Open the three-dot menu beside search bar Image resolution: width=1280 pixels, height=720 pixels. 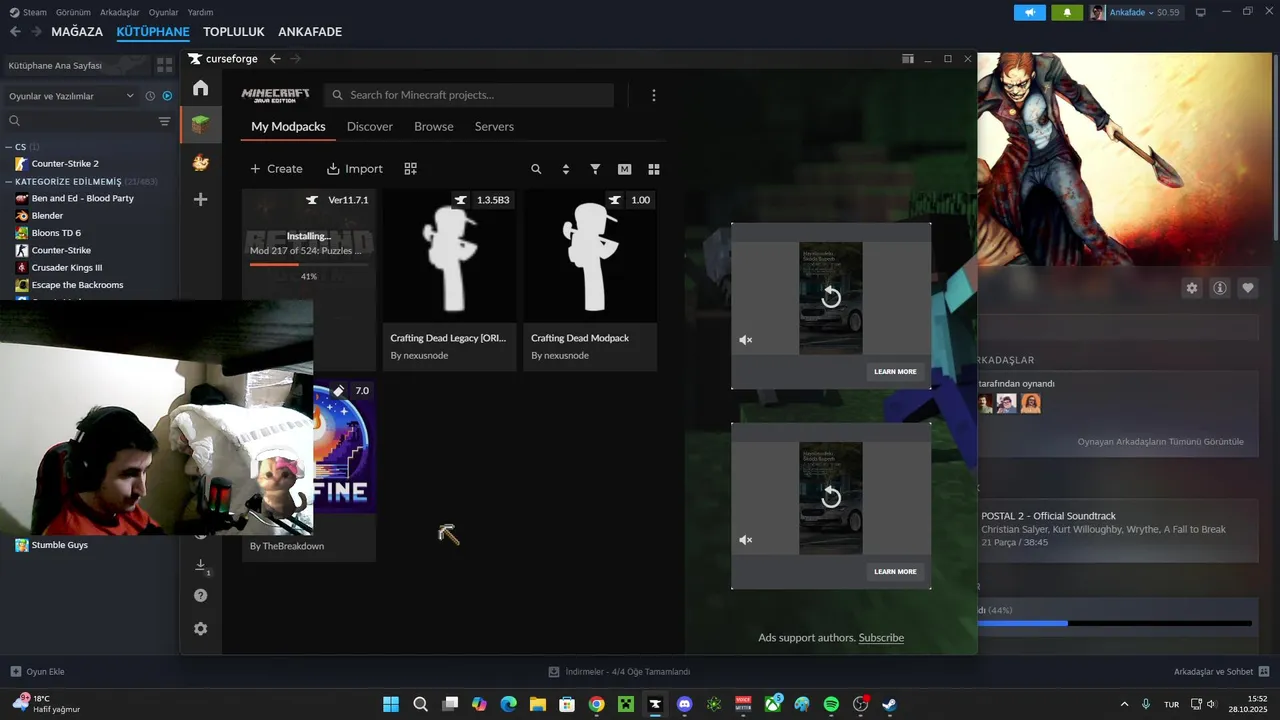point(654,95)
